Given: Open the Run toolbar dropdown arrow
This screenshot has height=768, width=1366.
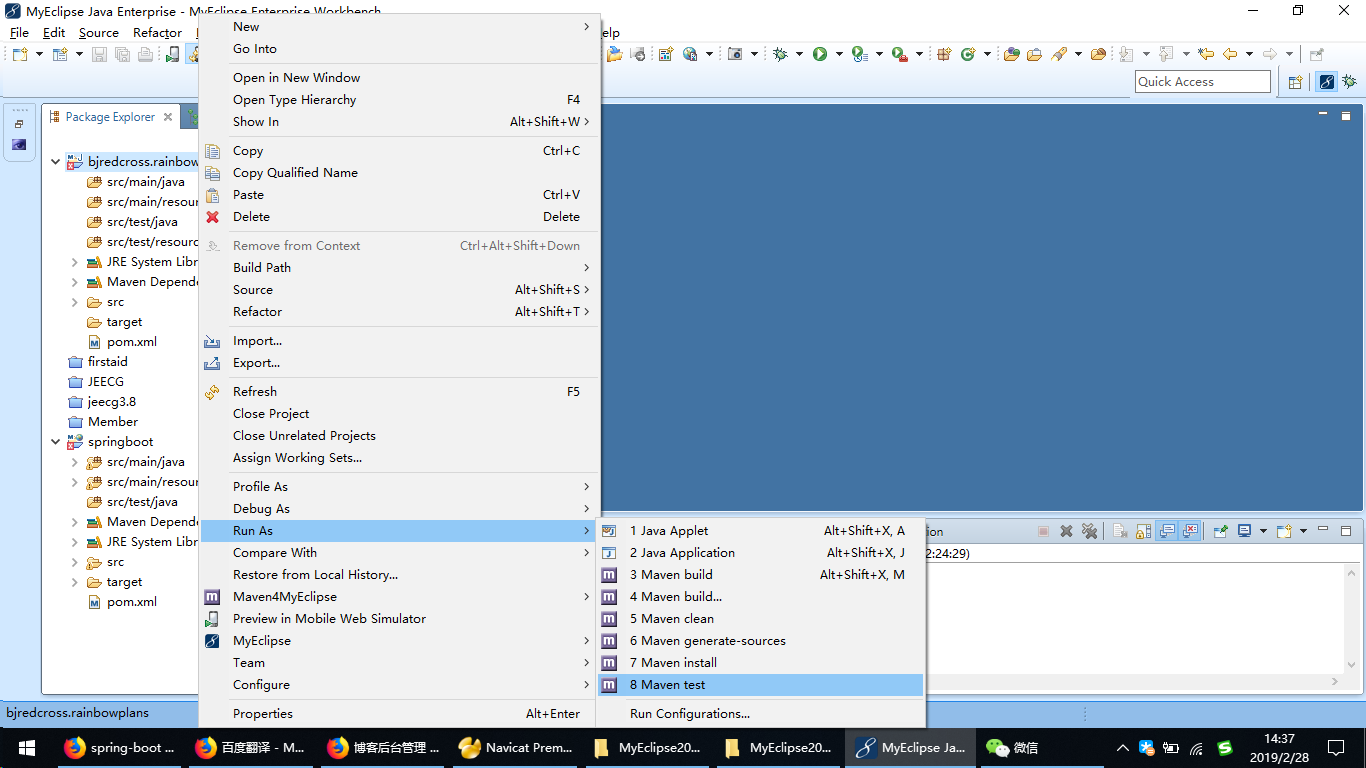Looking at the screenshot, I should click(x=839, y=54).
